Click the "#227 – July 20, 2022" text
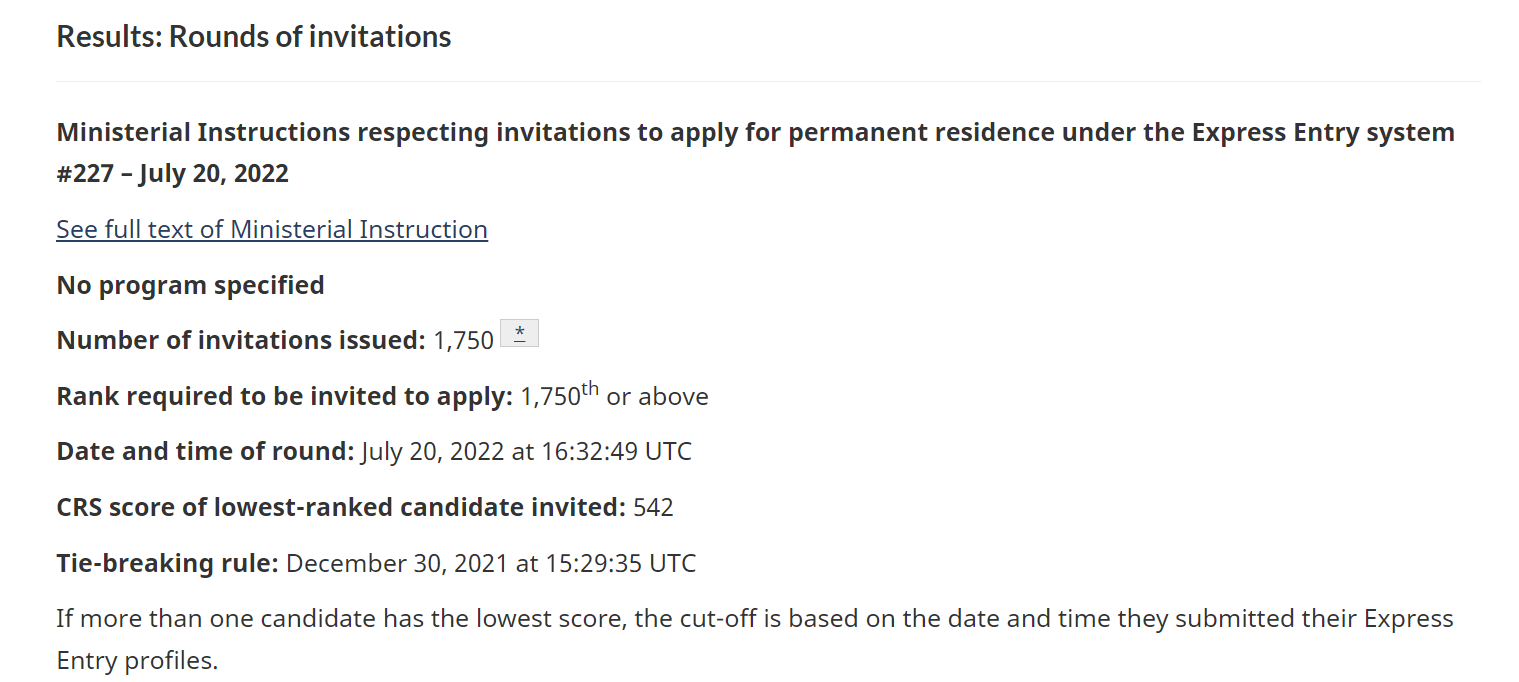Image resolution: width=1519 pixels, height=682 pixels. [x=172, y=173]
